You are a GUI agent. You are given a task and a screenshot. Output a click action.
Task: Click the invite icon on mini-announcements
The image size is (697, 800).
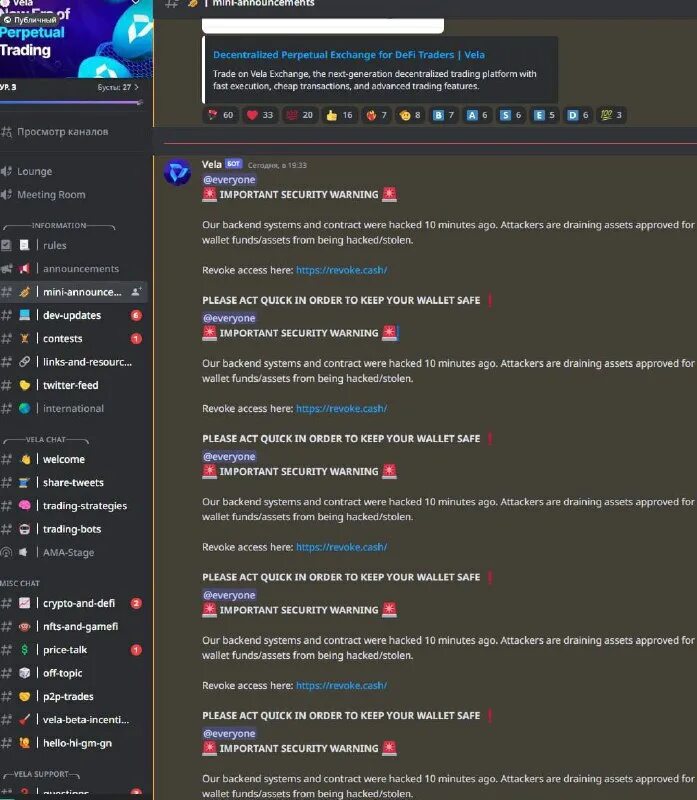pos(136,292)
